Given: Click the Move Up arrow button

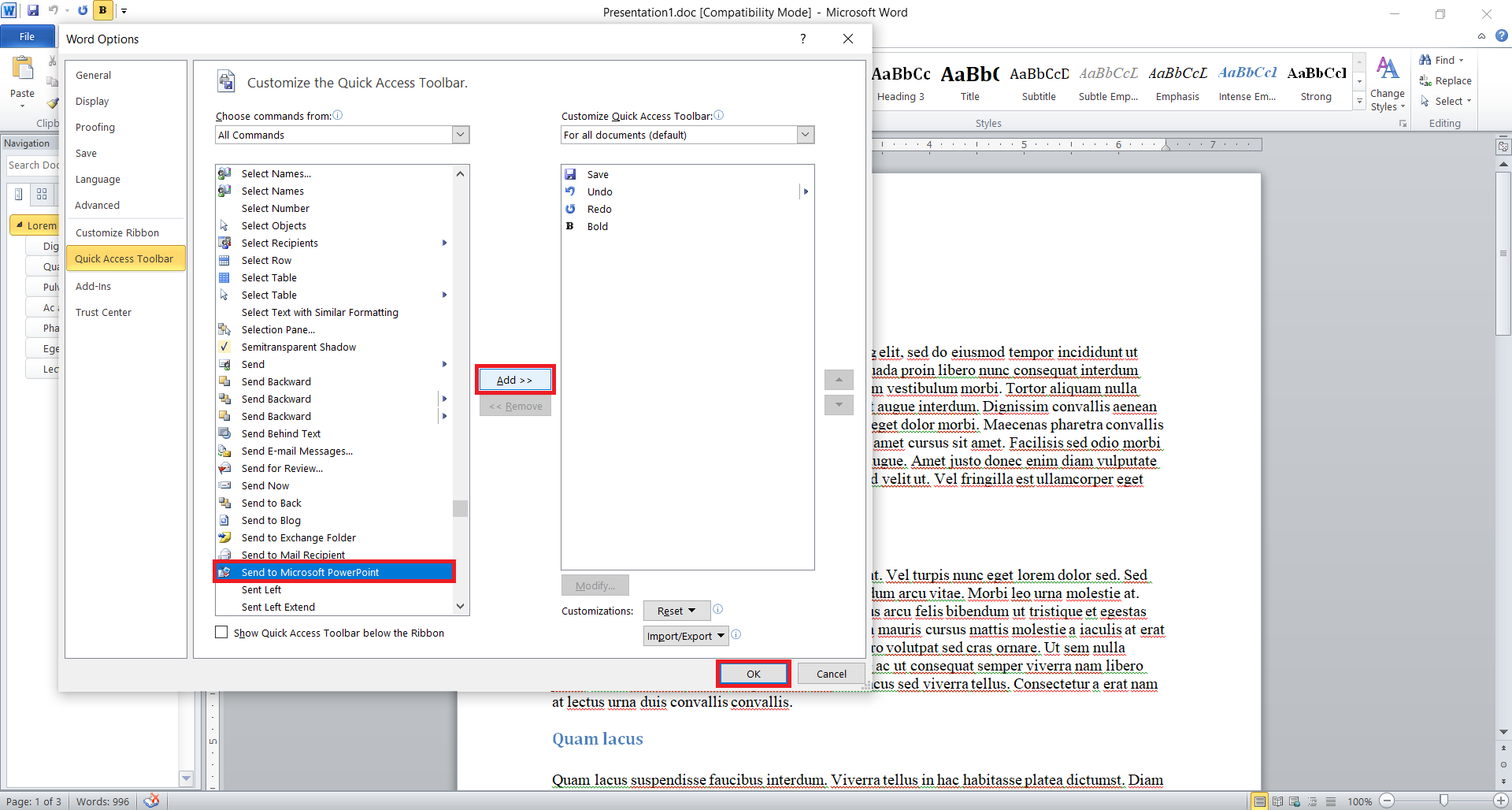Looking at the screenshot, I should [x=839, y=381].
